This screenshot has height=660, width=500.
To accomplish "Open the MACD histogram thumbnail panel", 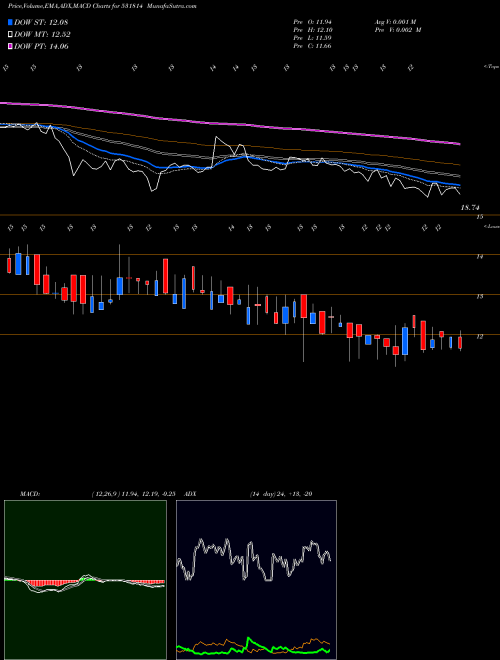I will tap(85, 580).
